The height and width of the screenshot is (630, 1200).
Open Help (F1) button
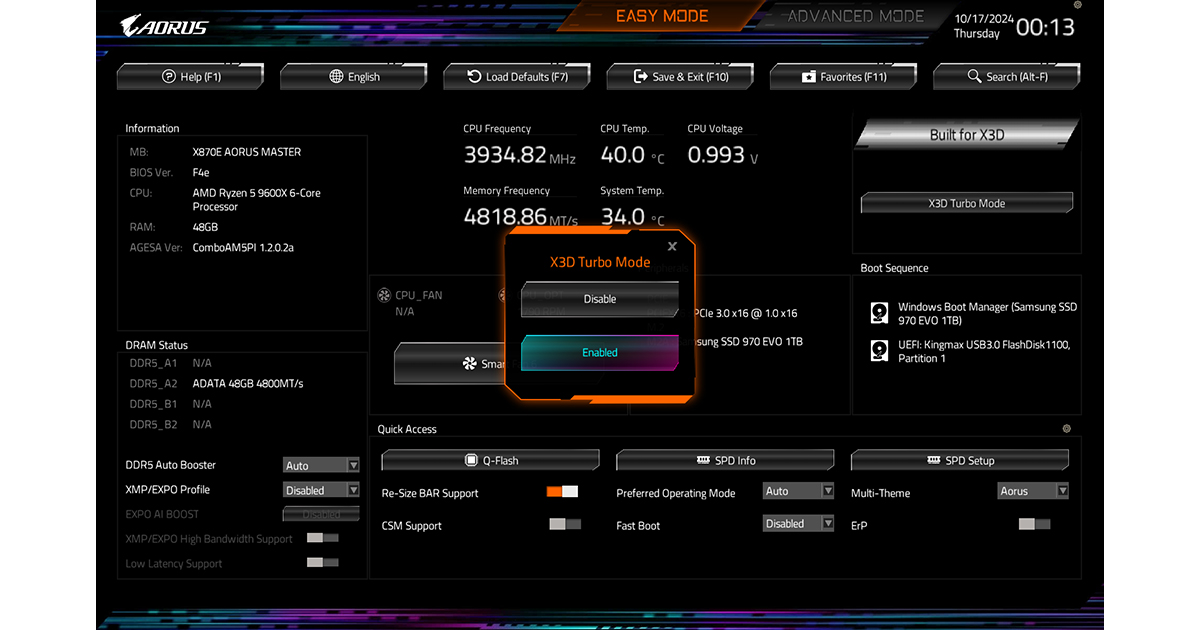tap(191, 77)
